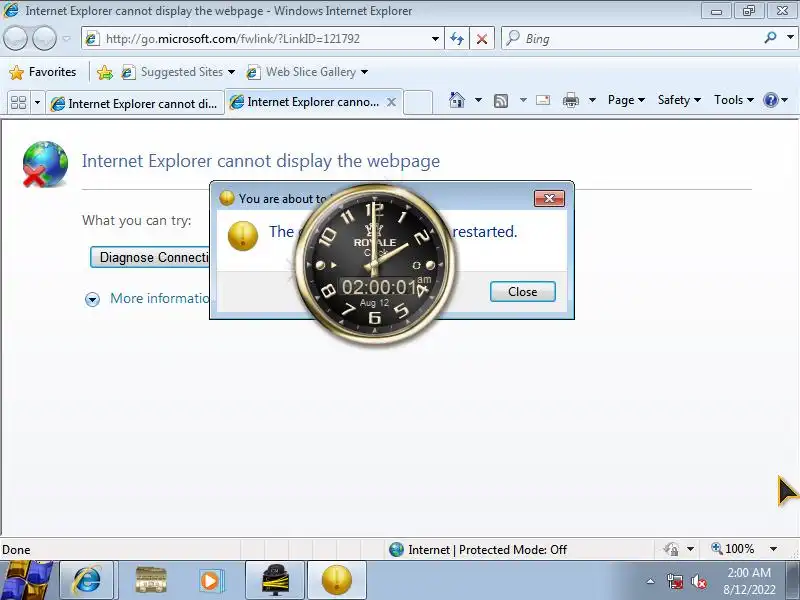
Task: Expand the Home button dropdown arrow
Action: [478, 100]
